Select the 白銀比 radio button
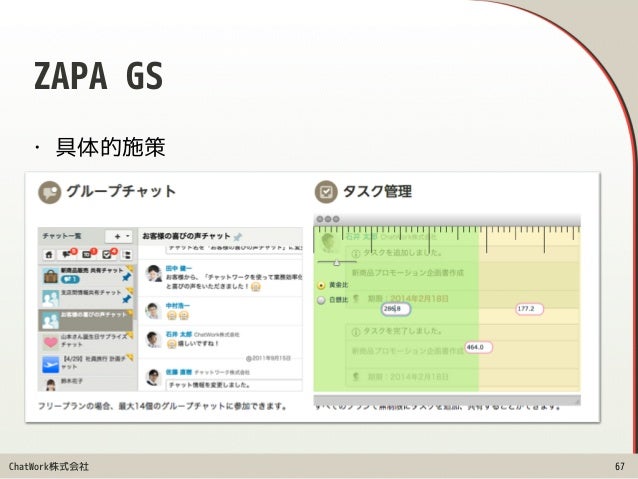This screenshot has height=479, width=638. coord(321,300)
